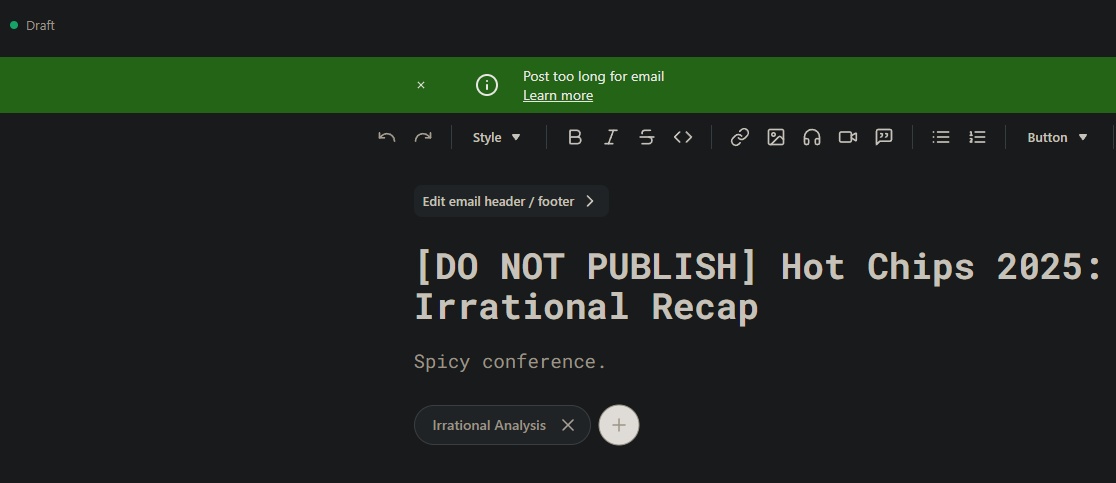
Task: Create a bulleted list
Action: click(x=941, y=137)
